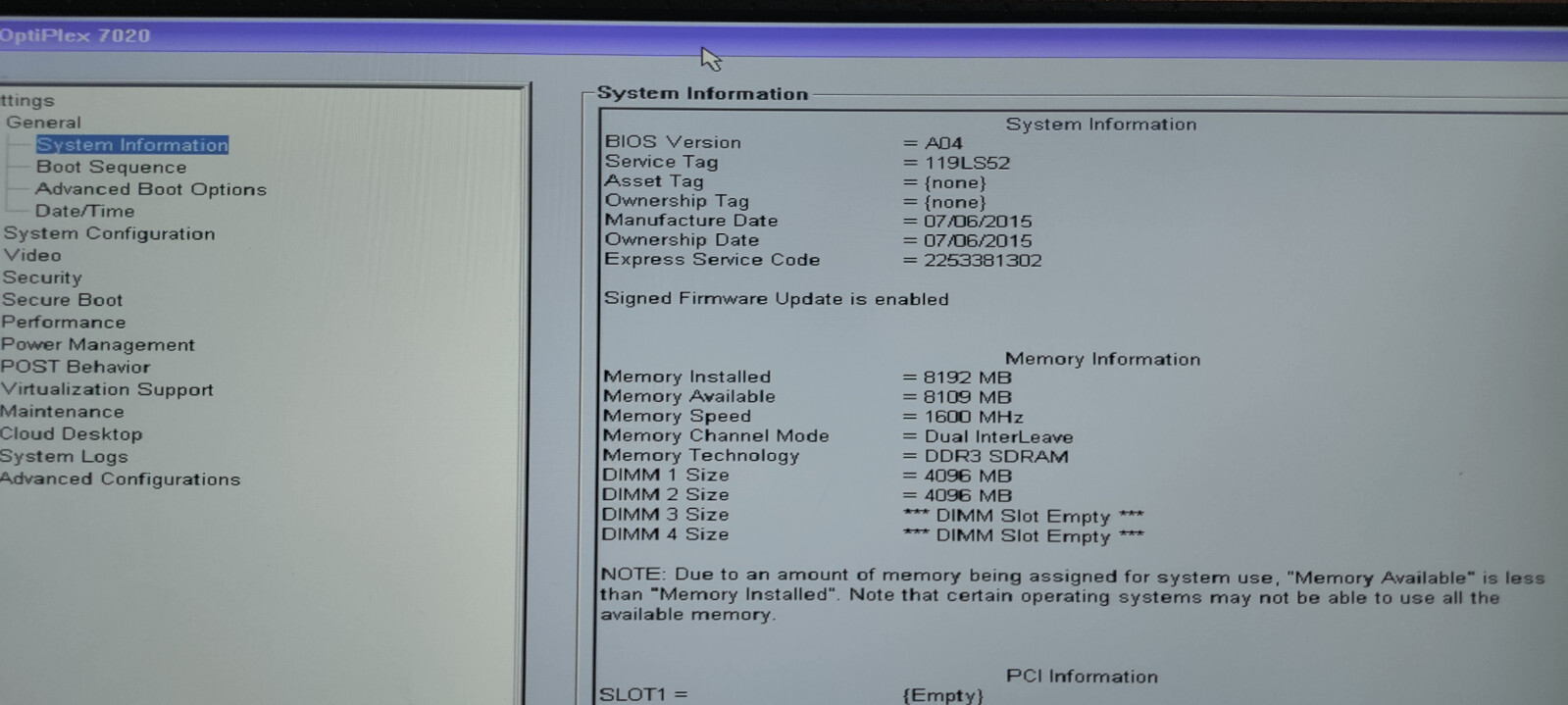Click BIOS Version value A04
The image size is (1568, 705).
(943, 143)
